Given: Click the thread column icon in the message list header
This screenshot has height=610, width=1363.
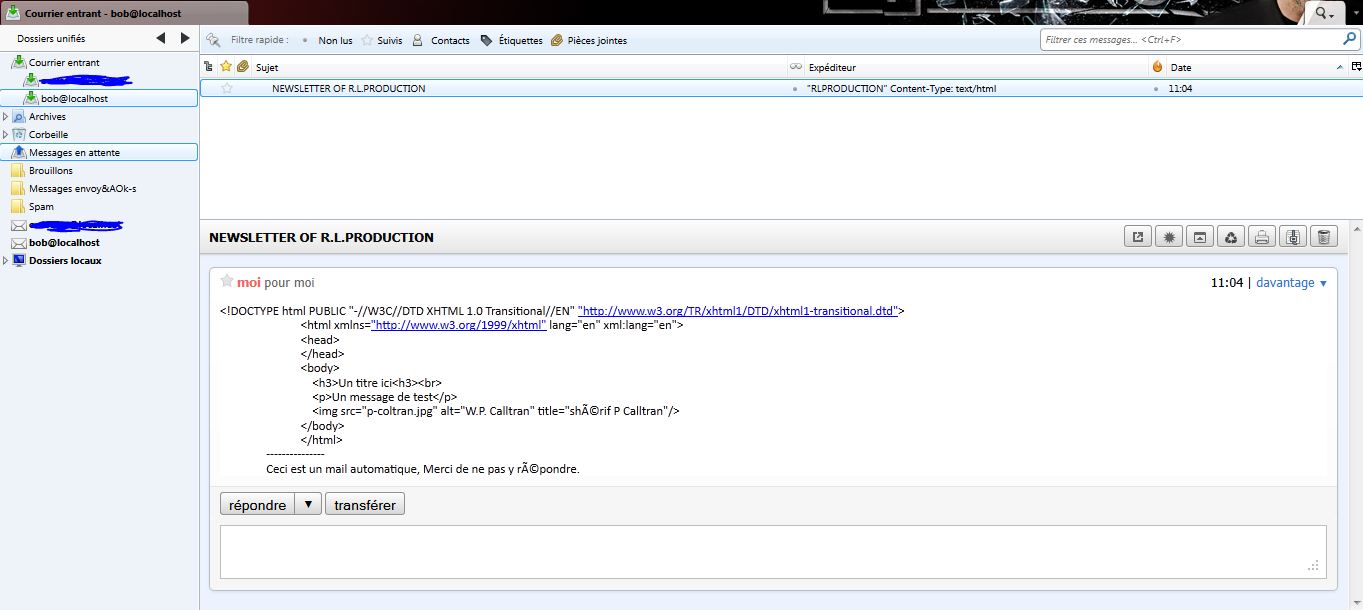Looking at the screenshot, I should (x=208, y=67).
